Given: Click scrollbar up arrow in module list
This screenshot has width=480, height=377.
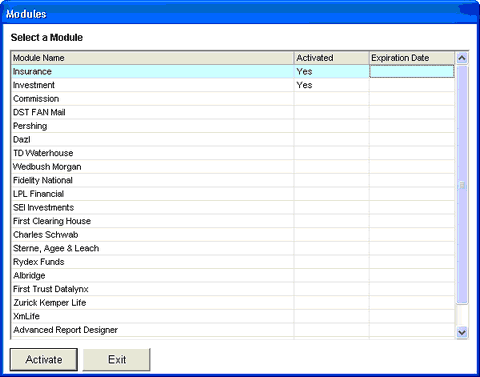Looking at the screenshot, I should click(462, 58).
